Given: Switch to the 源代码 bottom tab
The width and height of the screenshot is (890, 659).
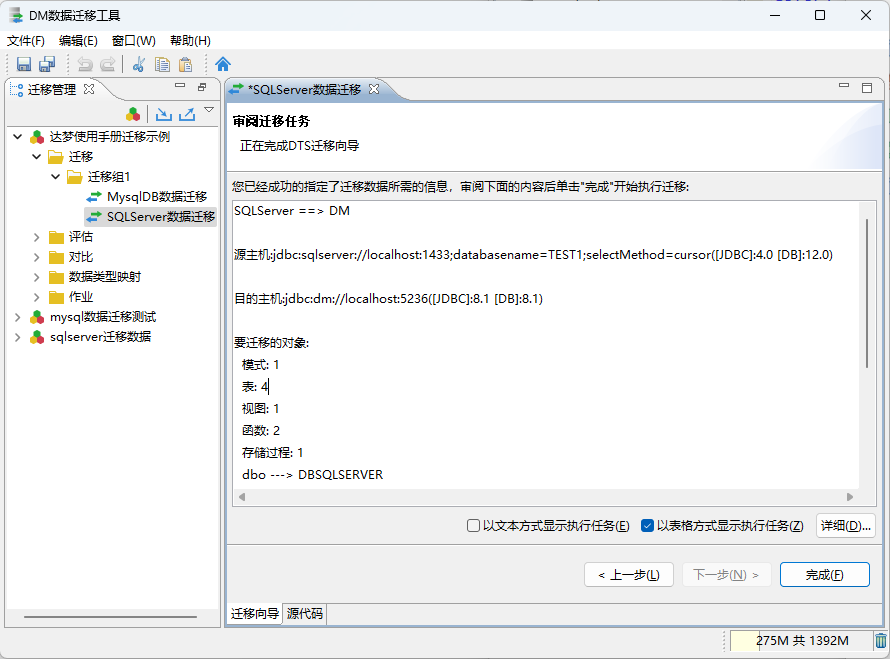Looking at the screenshot, I should click(305, 614).
